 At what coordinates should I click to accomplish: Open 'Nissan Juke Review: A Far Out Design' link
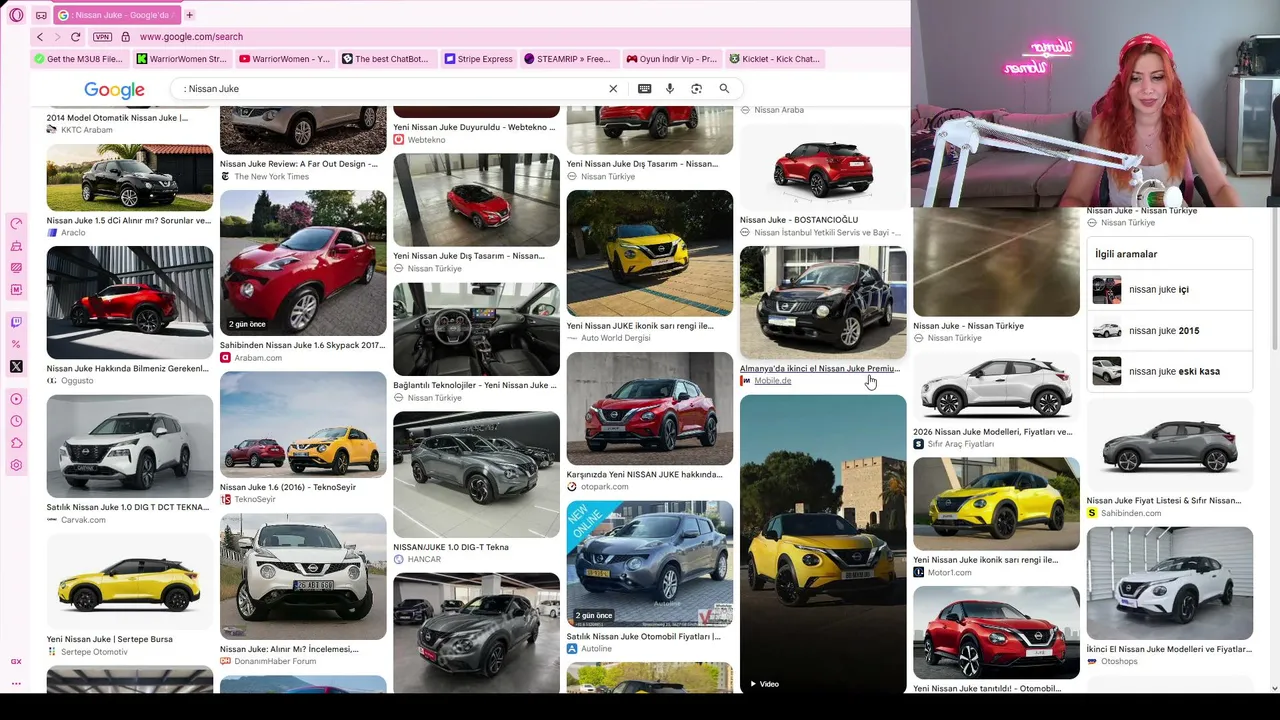299,164
